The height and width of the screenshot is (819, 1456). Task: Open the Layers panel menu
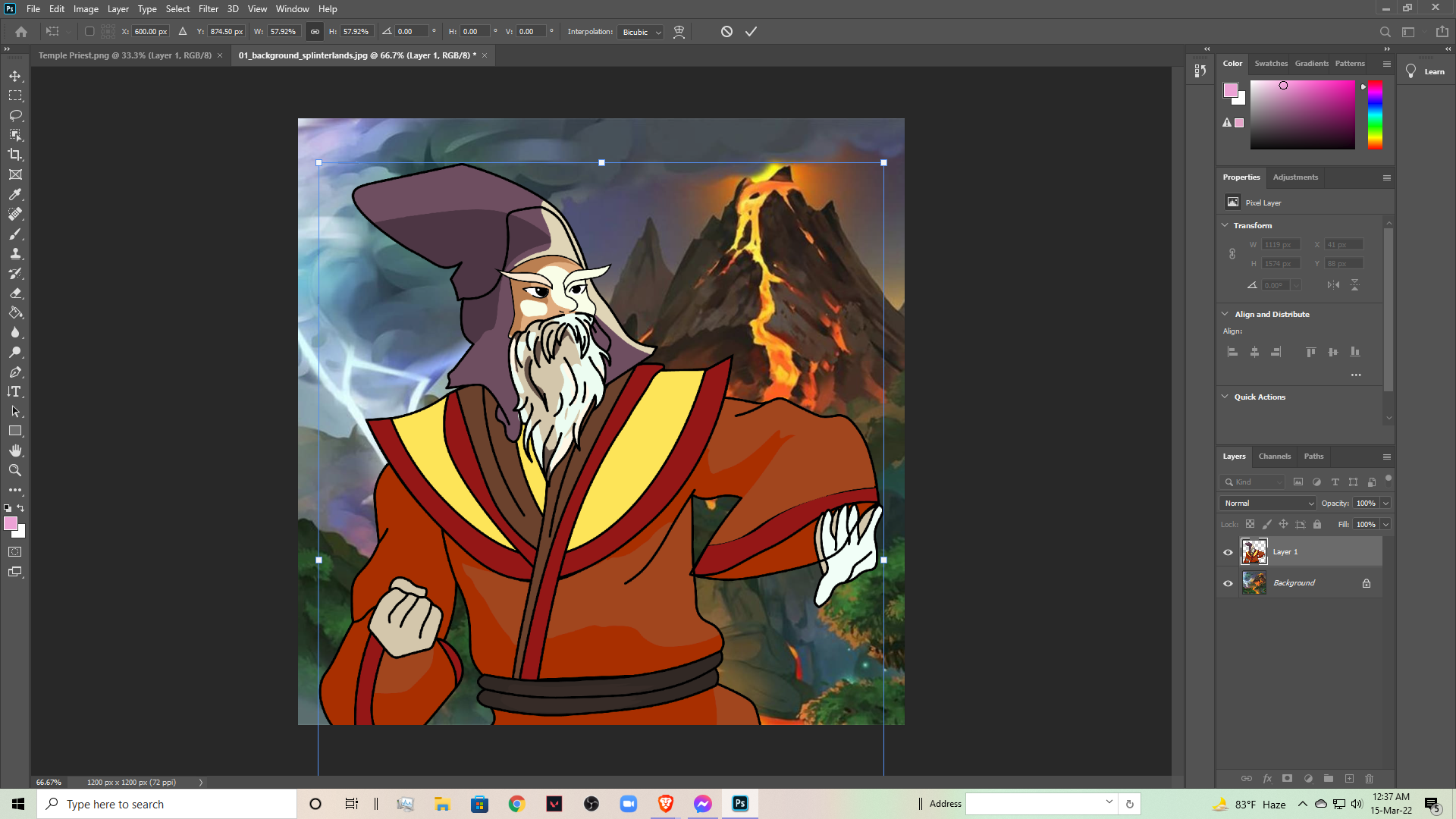(x=1387, y=457)
